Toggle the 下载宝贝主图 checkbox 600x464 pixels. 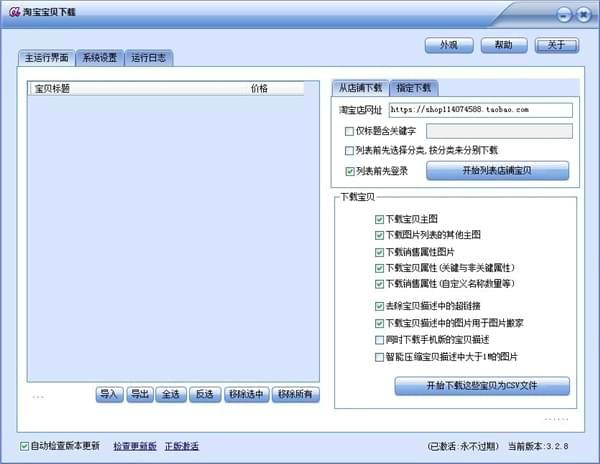point(379,220)
